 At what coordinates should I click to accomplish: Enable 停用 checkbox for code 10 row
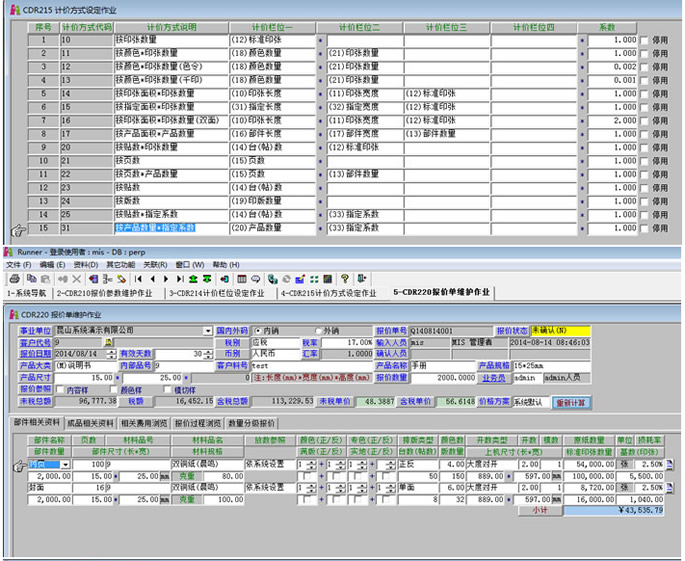642,41
